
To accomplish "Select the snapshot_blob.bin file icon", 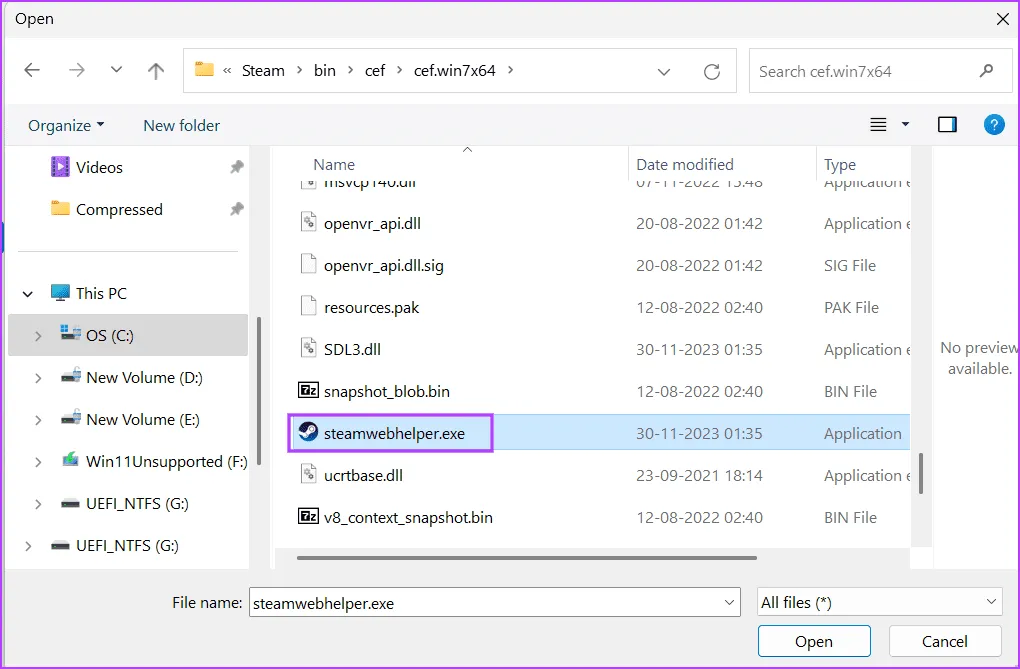I will coord(308,391).
